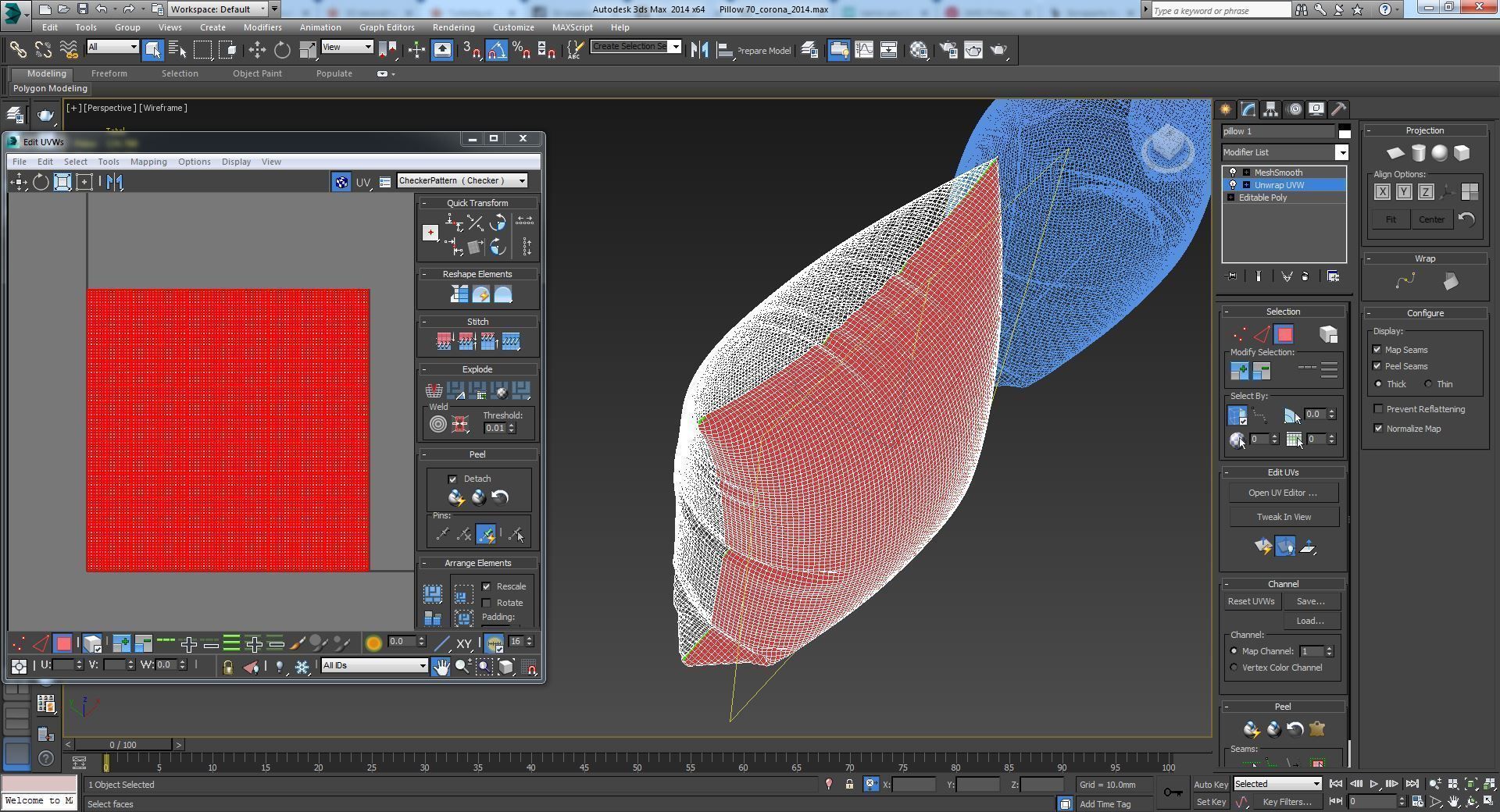Open the All IDs dropdown
1500x812 pixels.
pos(374,666)
